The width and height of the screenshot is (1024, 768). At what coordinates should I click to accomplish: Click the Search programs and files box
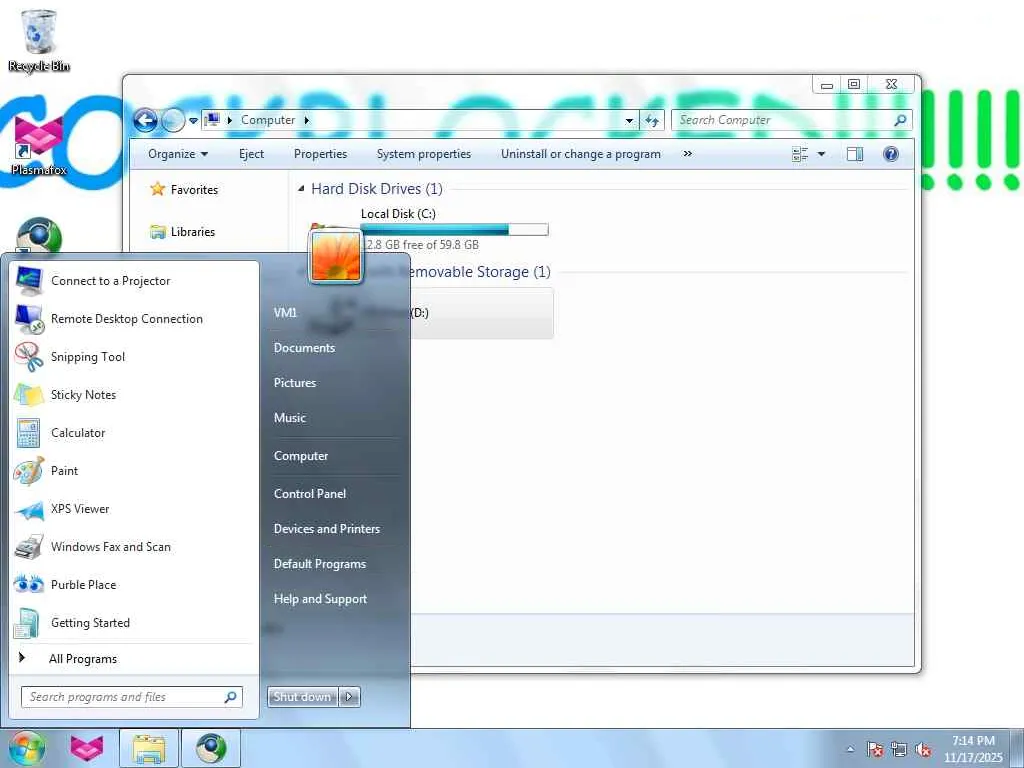[131, 697]
